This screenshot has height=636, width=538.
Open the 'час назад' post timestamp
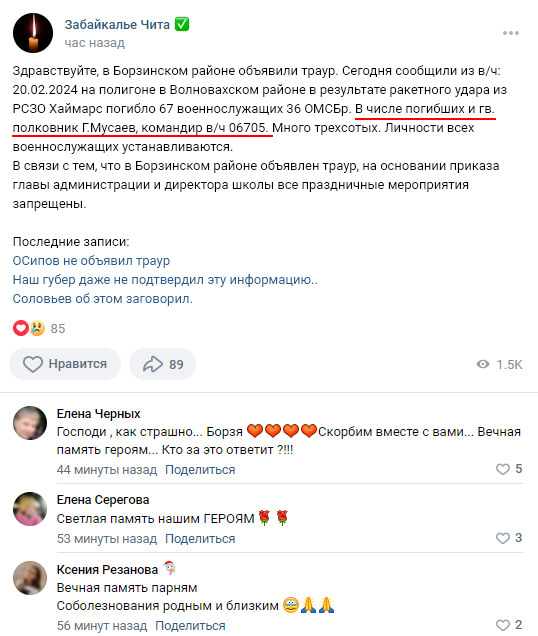pyautogui.click(x=95, y=43)
